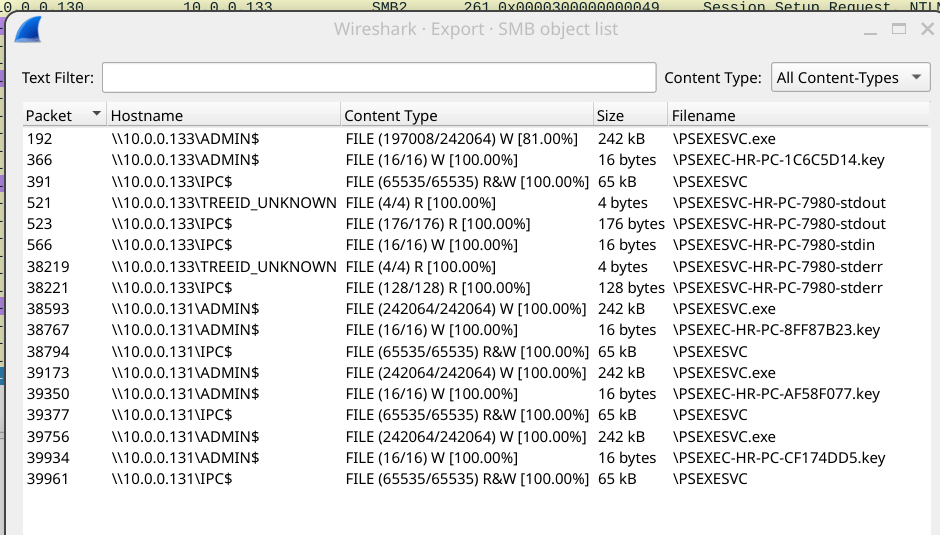Sort by Filename column header
The image size is (940, 535).
[798, 115]
